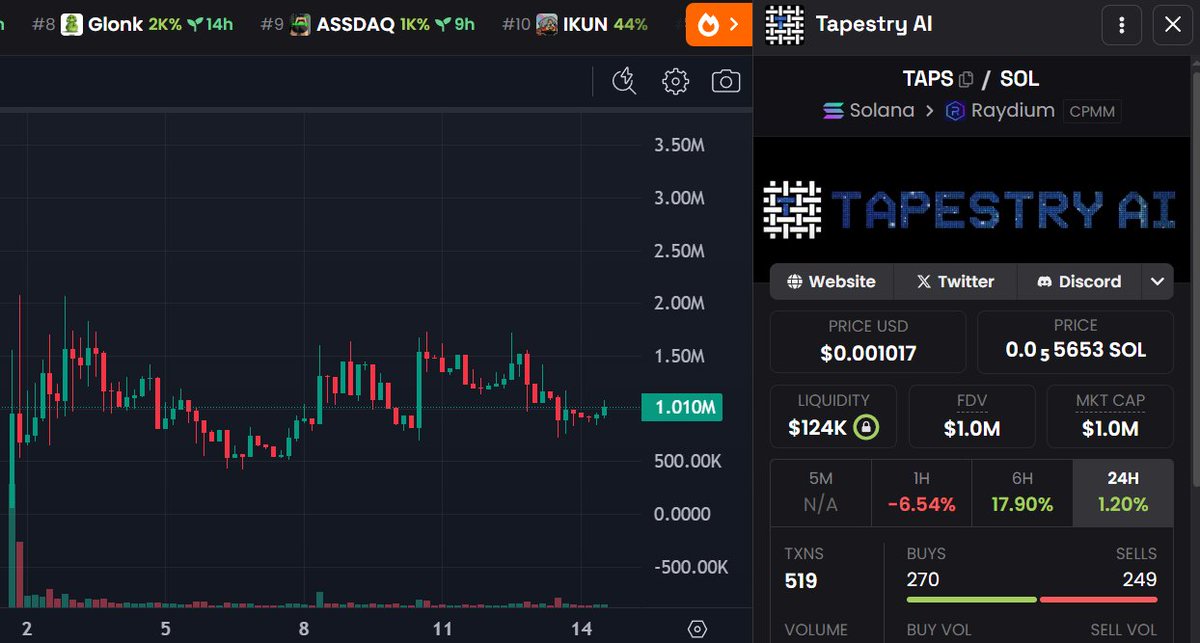Open the Tapestry AI Website link
1200x643 pixels.
pos(831,281)
